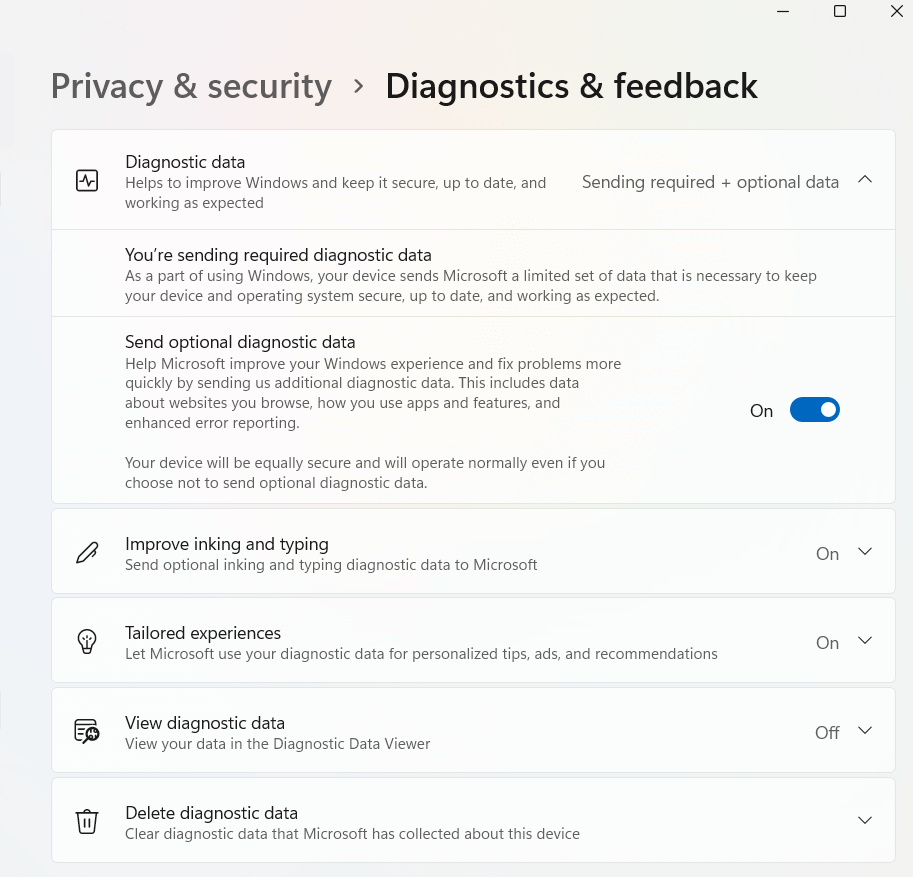Image resolution: width=913 pixels, height=877 pixels.
Task: Expand the Delete diagnostic data section
Action: [864, 819]
